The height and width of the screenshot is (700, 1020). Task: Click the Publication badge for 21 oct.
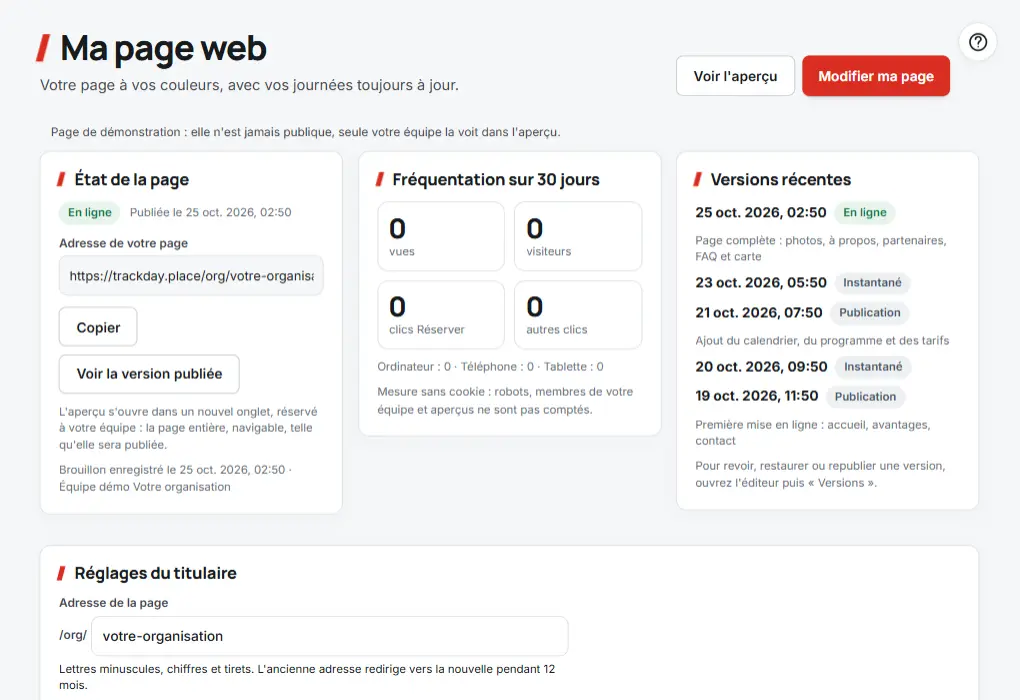pyautogui.click(x=870, y=313)
